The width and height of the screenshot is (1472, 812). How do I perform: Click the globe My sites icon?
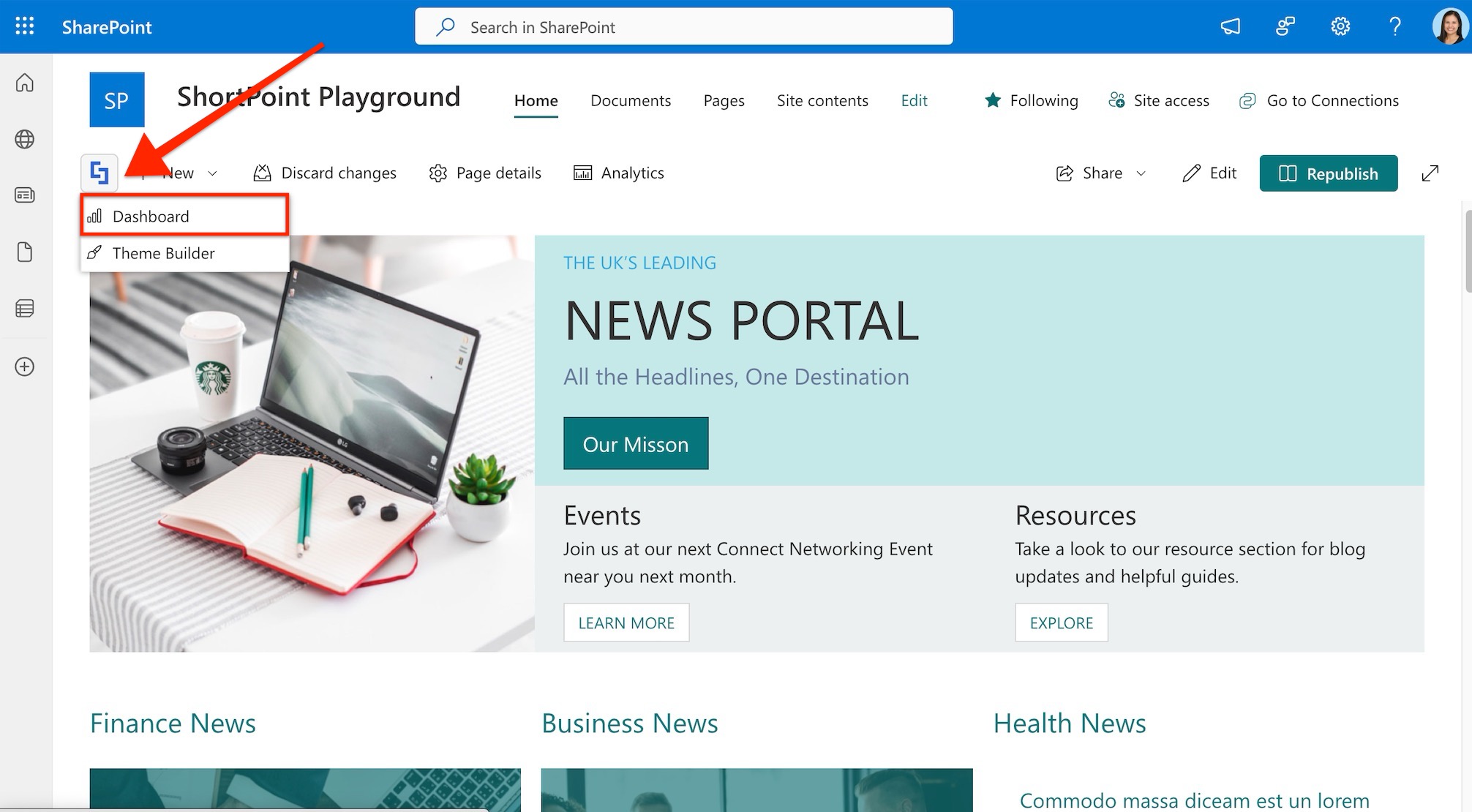point(25,139)
